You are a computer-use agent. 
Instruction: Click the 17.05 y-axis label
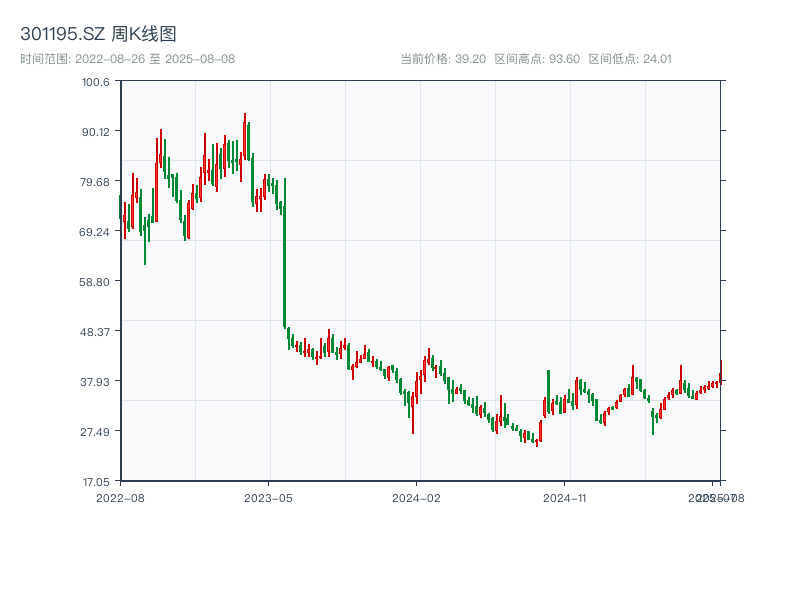coord(96,481)
